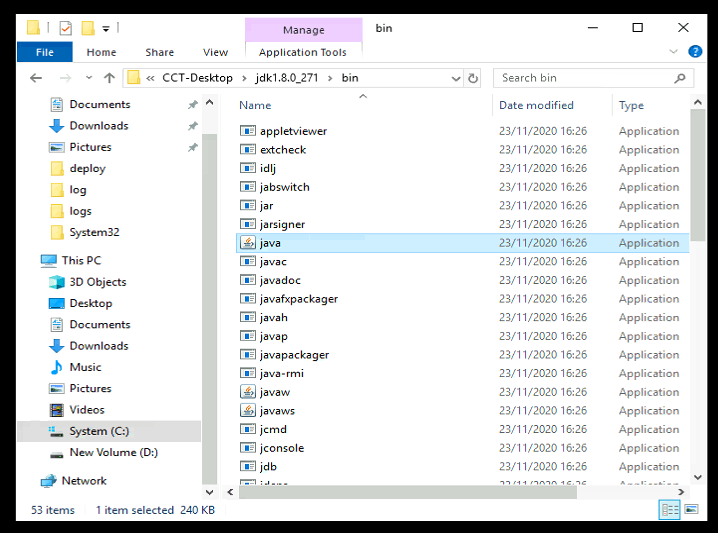The height and width of the screenshot is (533, 718).
Task: Select the java-rmi file name
Action: [x=282, y=374]
